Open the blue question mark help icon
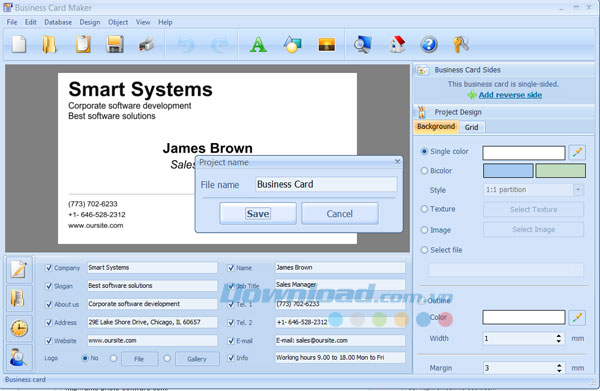The width and height of the screenshot is (600, 391). [x=429, y=44]
